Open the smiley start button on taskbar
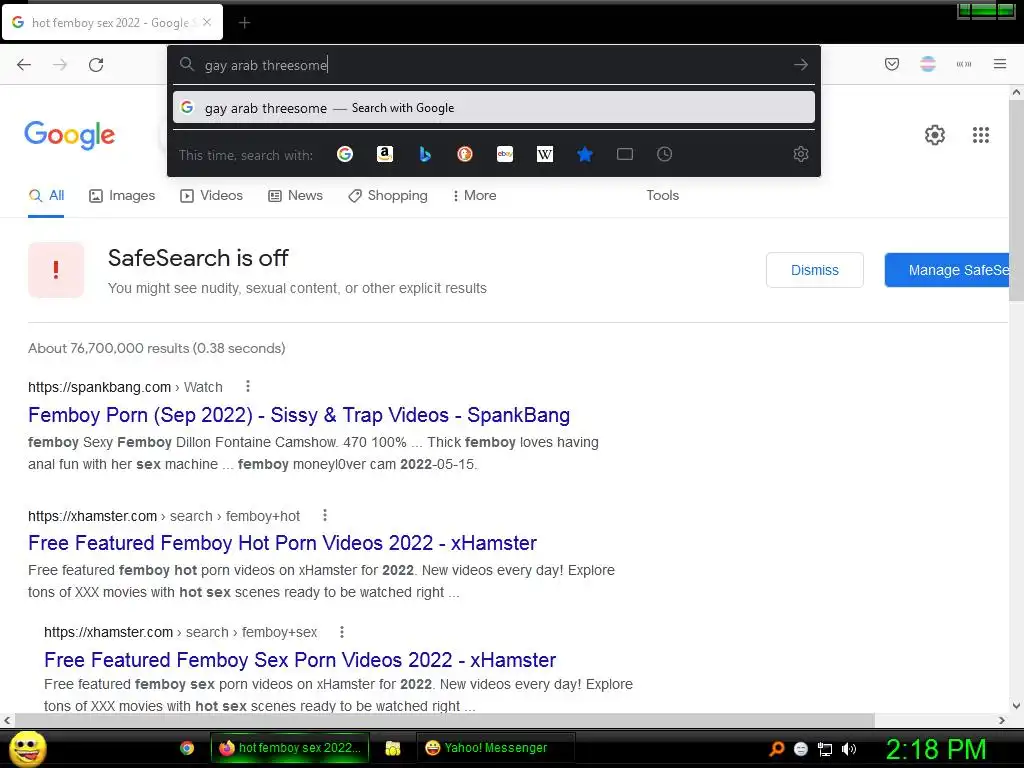 27,748
